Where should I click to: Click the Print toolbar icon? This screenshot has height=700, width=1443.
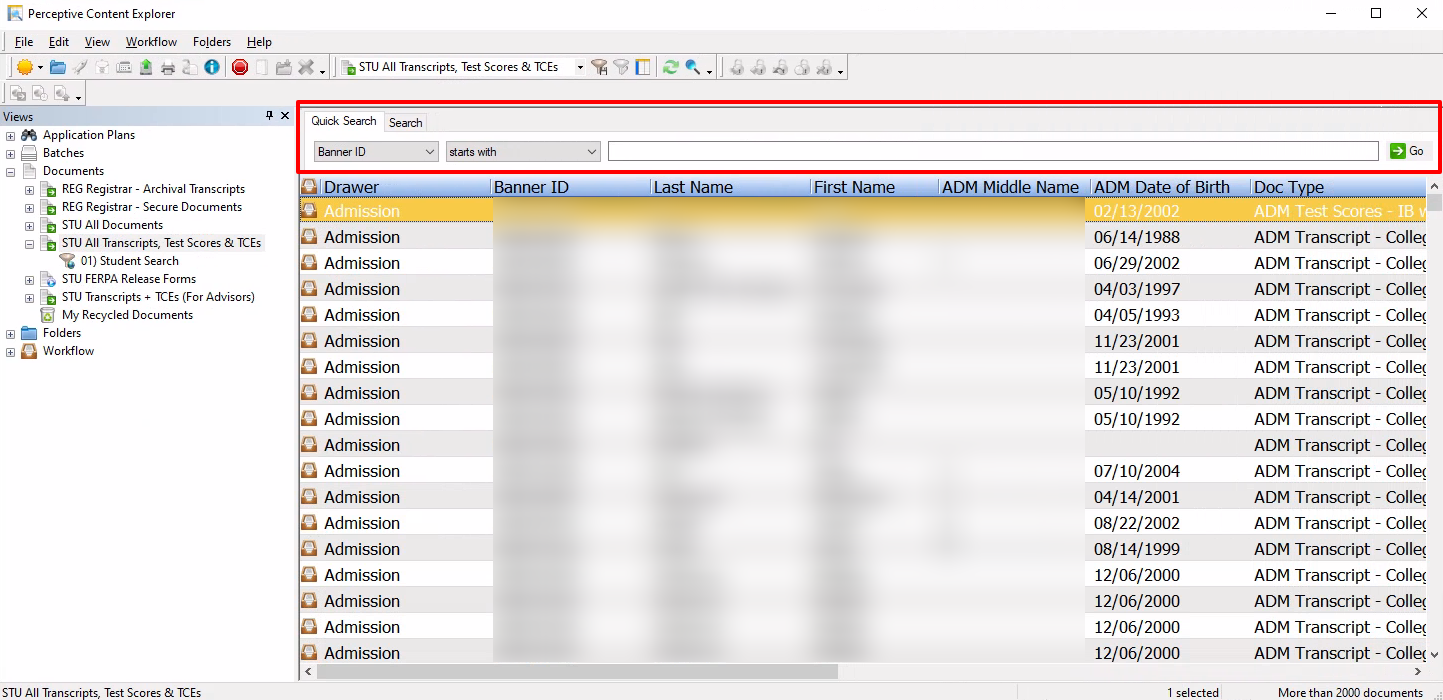pos(168,67)
